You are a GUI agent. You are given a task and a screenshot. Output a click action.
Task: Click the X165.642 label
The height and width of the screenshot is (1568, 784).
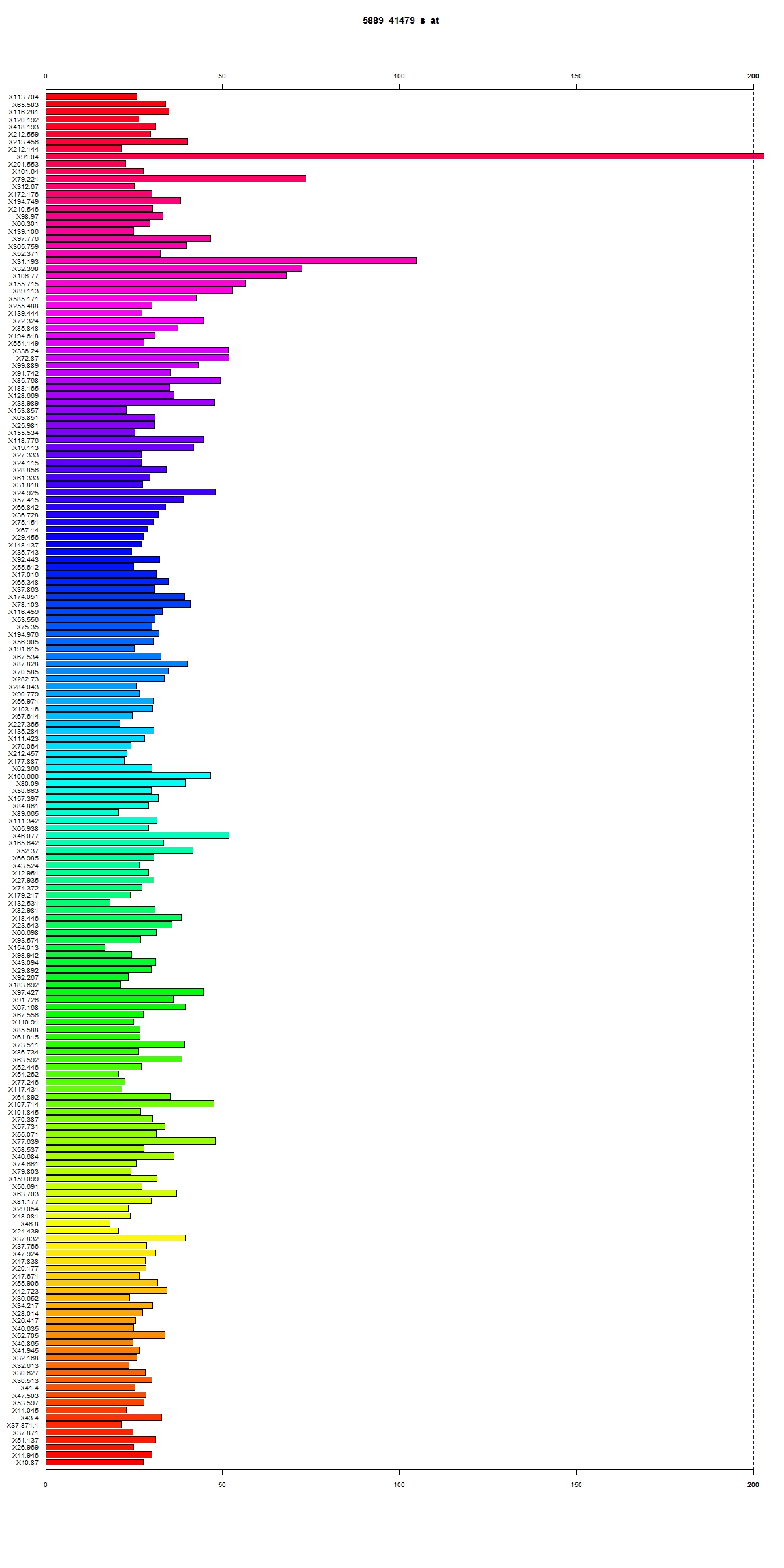pyautogui.click(x=24, y=843)
